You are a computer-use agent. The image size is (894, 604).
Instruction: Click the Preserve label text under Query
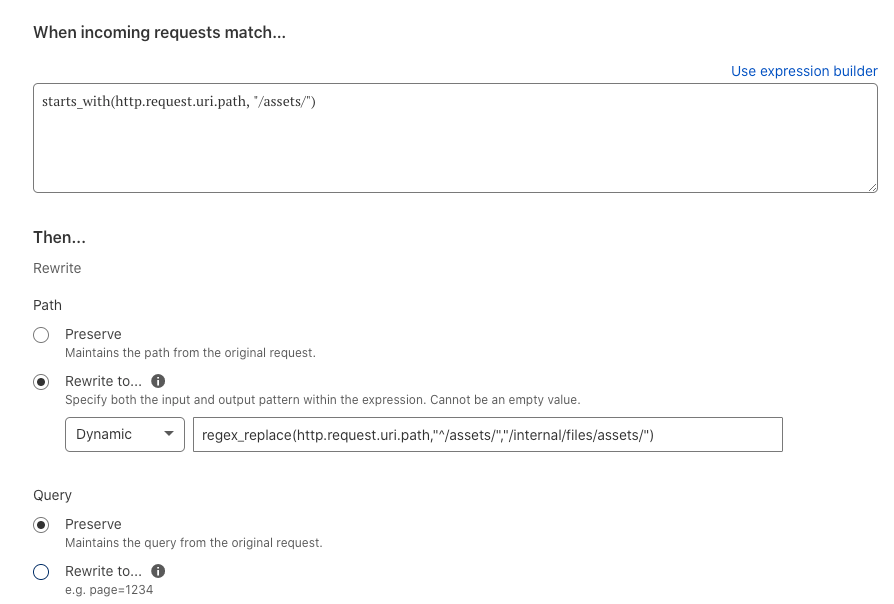coord(93,524)
